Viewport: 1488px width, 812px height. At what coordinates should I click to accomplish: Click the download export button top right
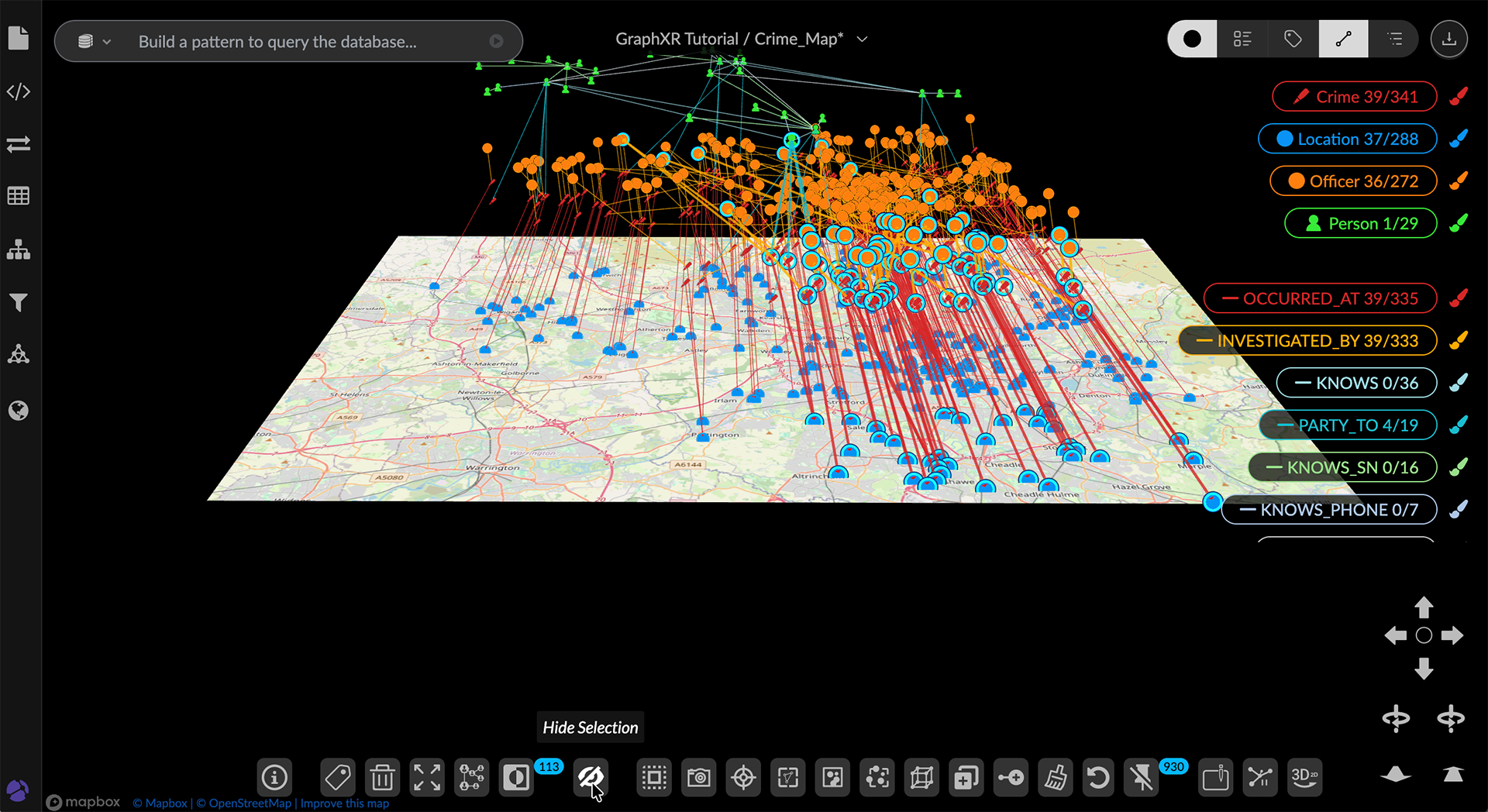1448,39
